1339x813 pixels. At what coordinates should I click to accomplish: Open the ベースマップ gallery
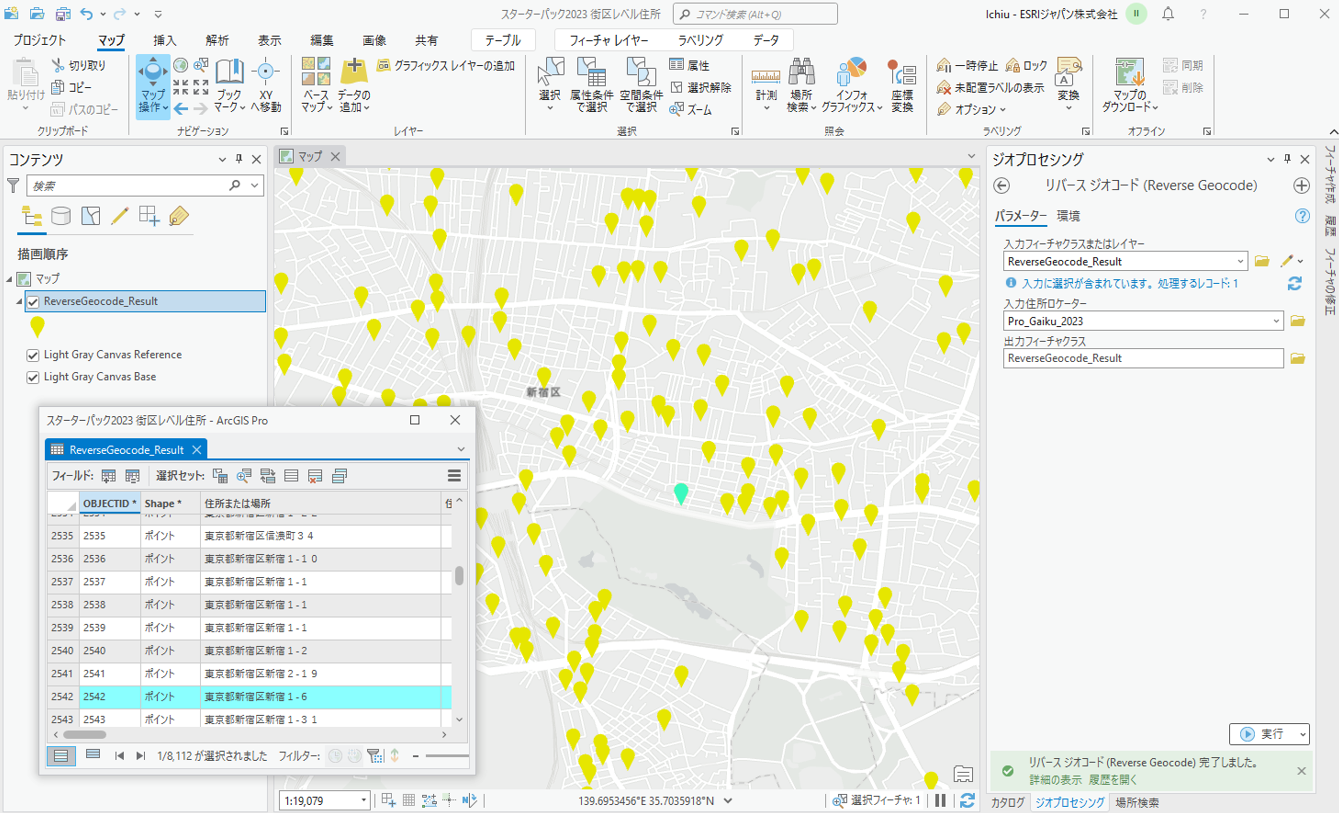click(316, 85)
